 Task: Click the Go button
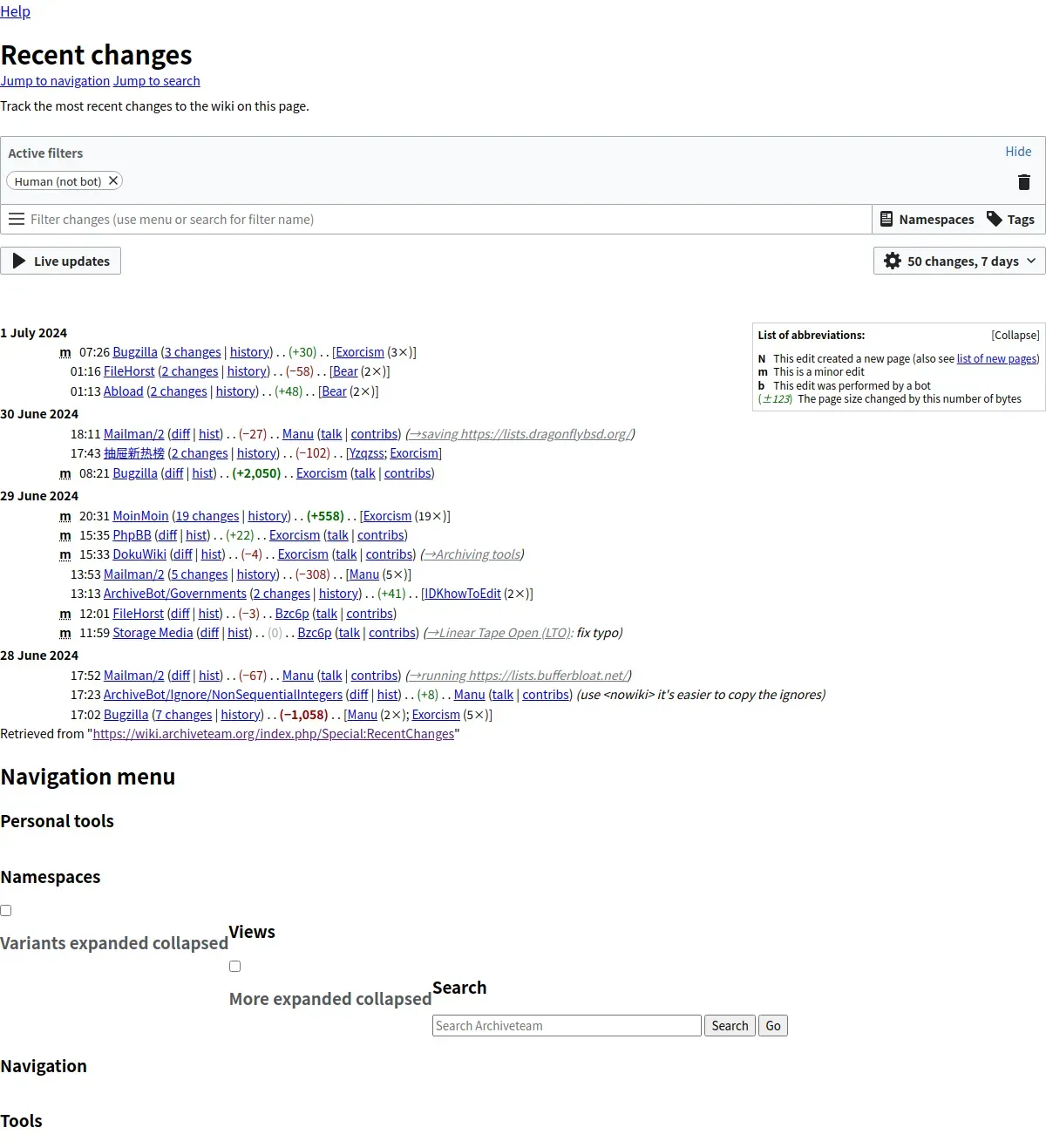coord(773,1026)
